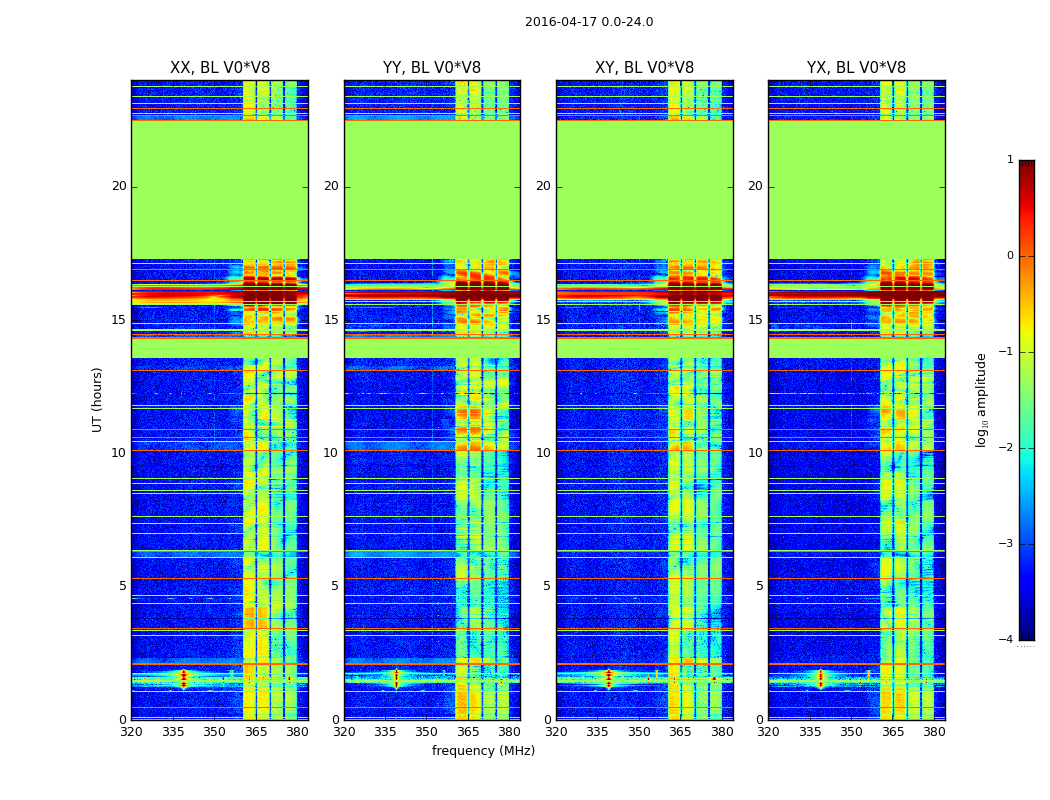Viewport: 1050px width, 800px height.
Task: Click the UT (hours) y-axis label
Action: 98,399
